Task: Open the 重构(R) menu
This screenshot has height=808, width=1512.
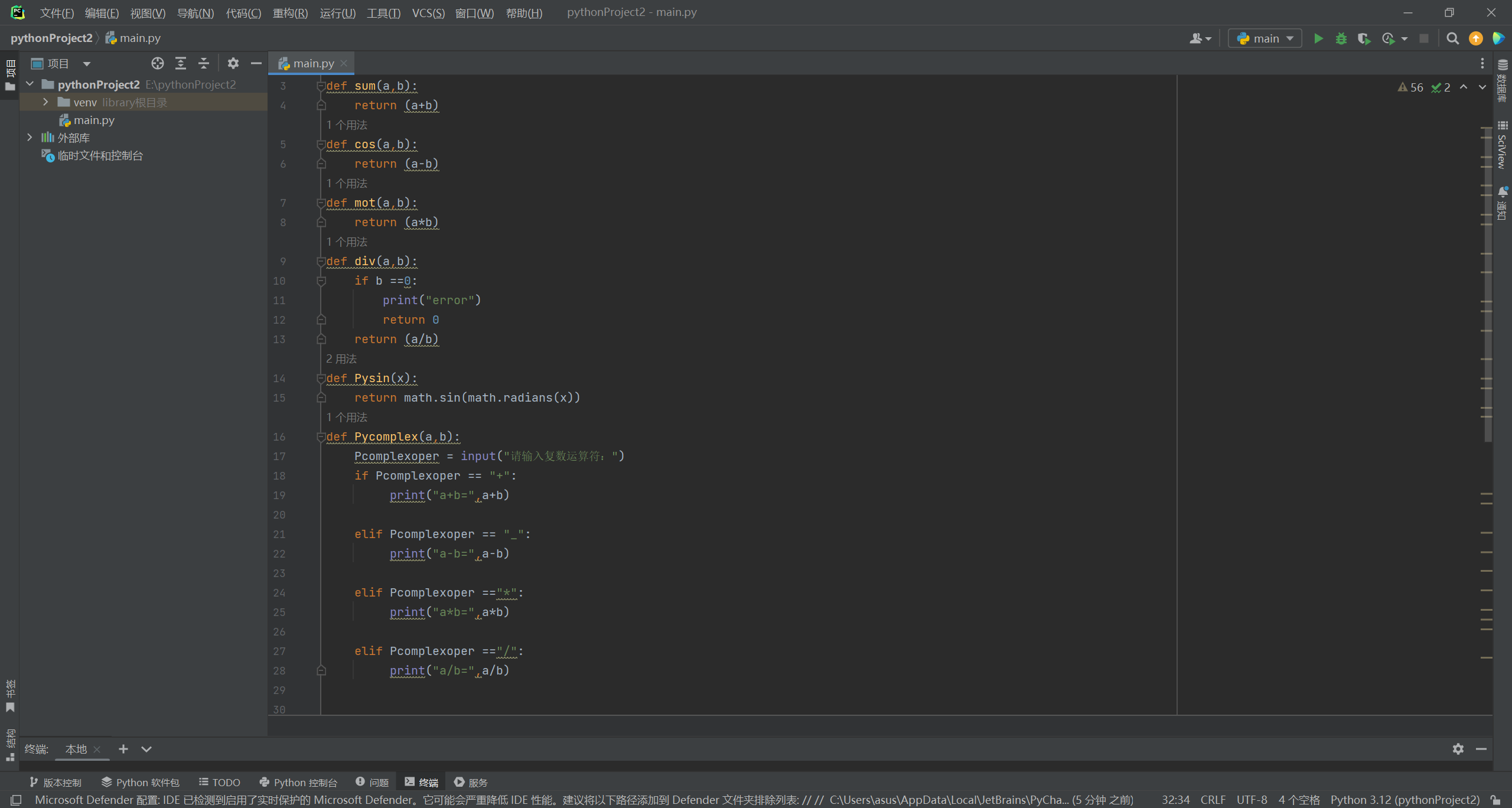Action: (290, 12)
